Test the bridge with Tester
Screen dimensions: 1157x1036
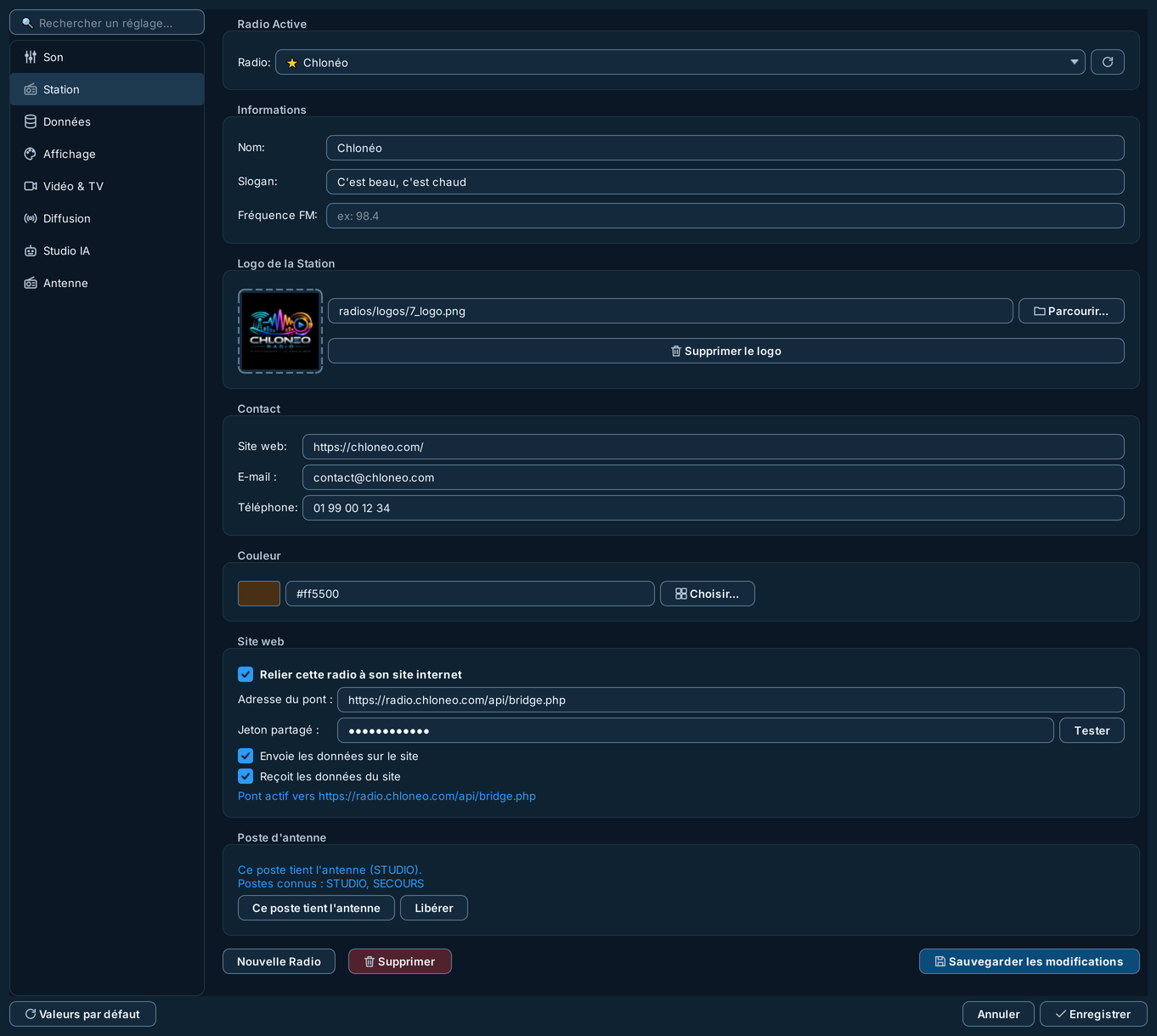[x=1092, y=730]
